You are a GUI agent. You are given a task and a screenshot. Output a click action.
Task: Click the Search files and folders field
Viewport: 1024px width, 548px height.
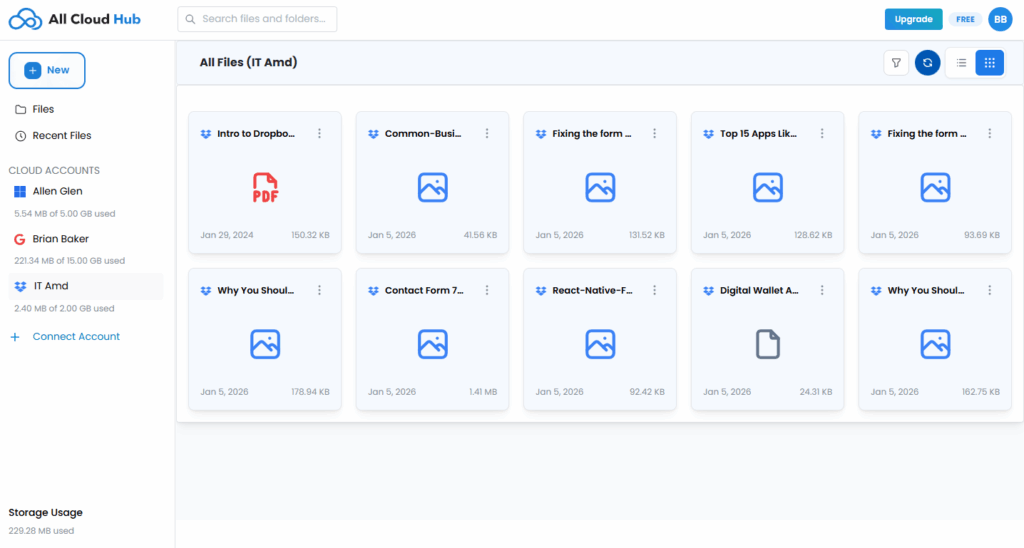pyautogui.click(x=257, y=20)
